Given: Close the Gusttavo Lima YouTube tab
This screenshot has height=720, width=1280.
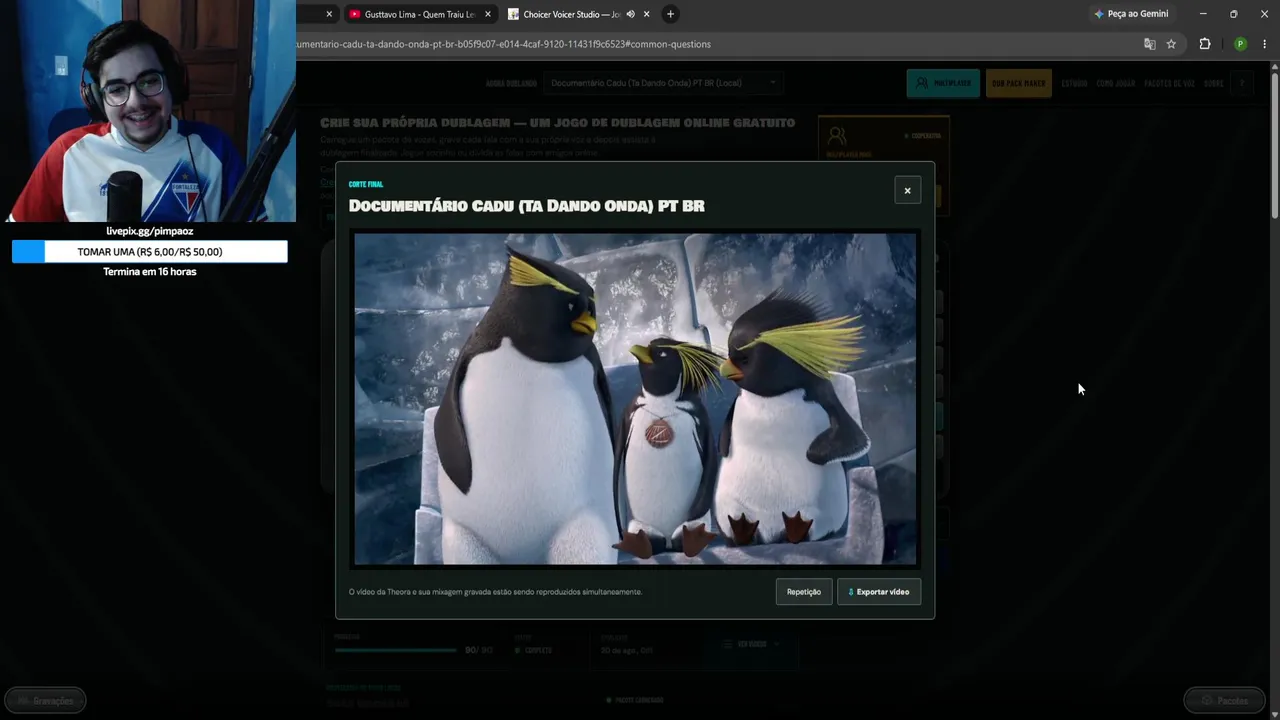Looking at the screenshot, I should tap(488, 14).
